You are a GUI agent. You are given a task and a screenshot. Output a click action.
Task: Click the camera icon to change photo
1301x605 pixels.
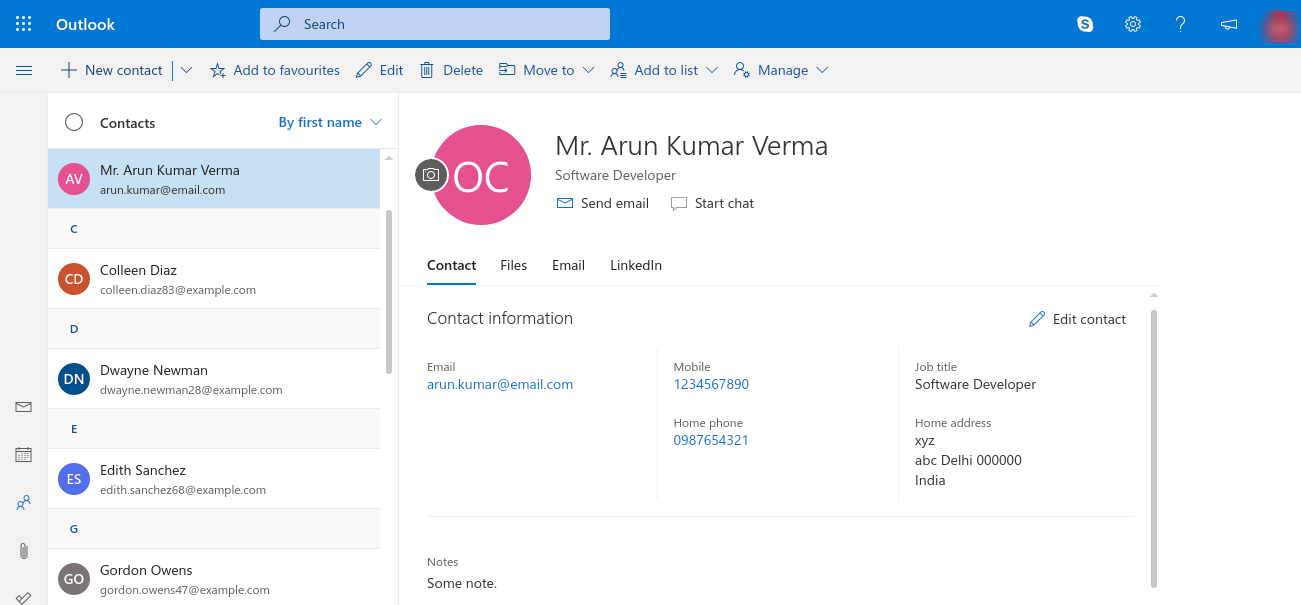tap(431, 175)
